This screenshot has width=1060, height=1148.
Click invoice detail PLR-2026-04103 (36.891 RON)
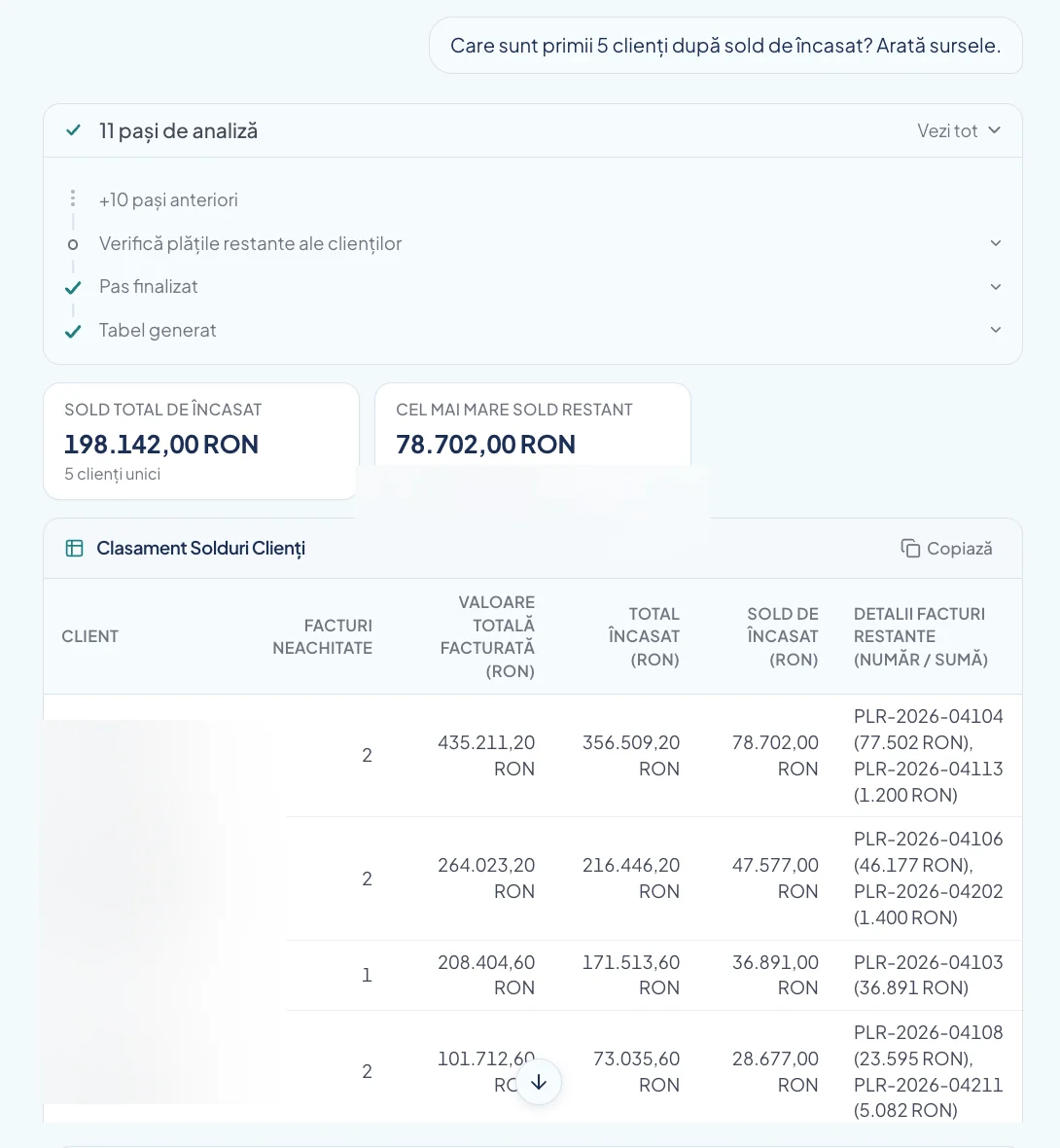[x=929, y=975]
